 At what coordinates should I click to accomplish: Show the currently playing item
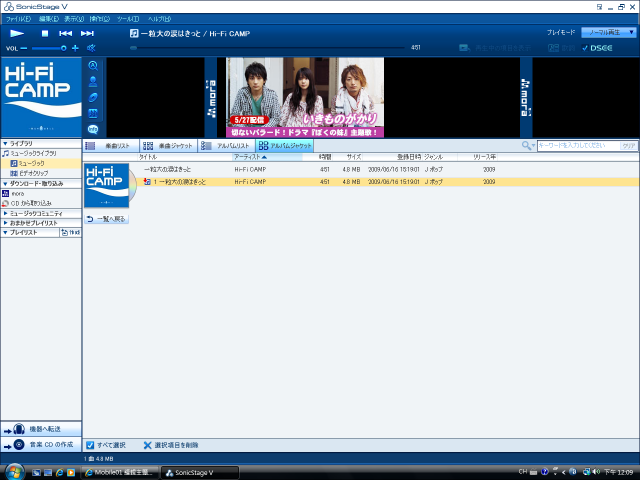pyautogui.click(x=495, y=48)
